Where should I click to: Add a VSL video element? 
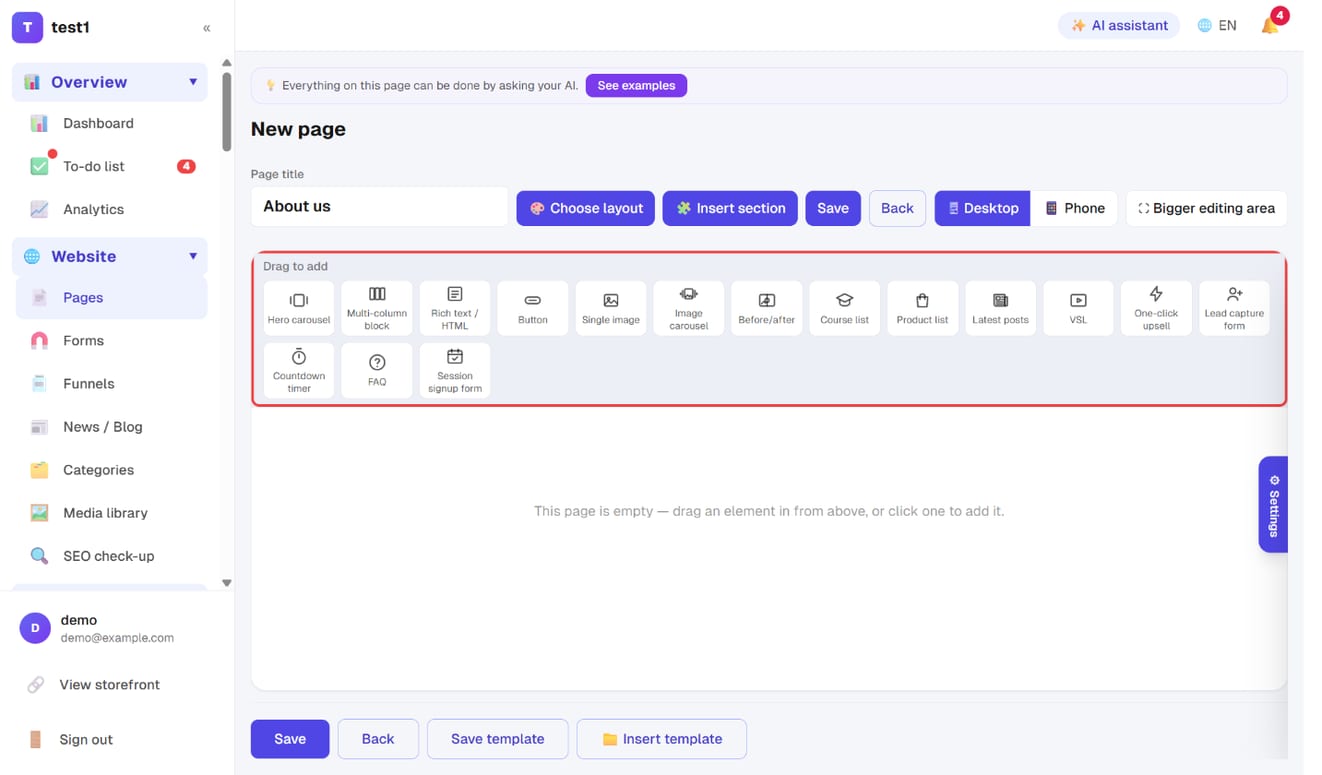pyautogui.click(x=1078, y=308)
